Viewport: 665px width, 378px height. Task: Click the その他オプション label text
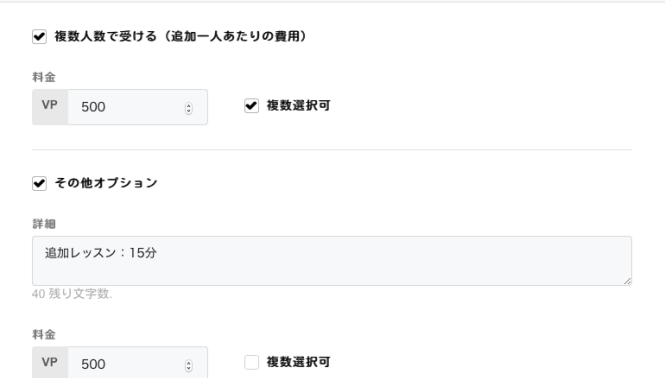106,183
